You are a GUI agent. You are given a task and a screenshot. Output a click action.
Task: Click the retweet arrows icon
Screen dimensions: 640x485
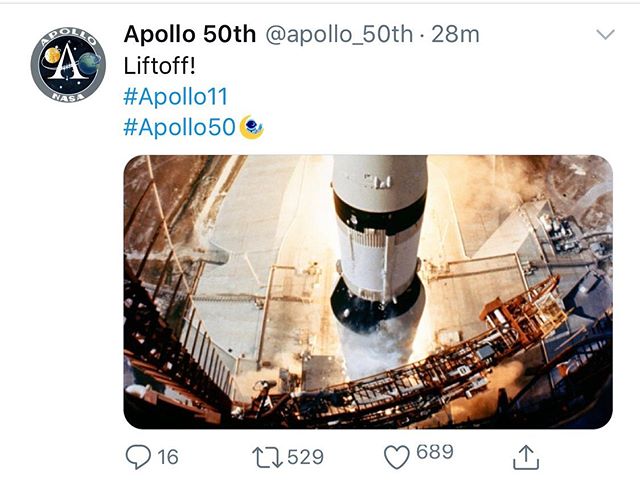point(267,457)
